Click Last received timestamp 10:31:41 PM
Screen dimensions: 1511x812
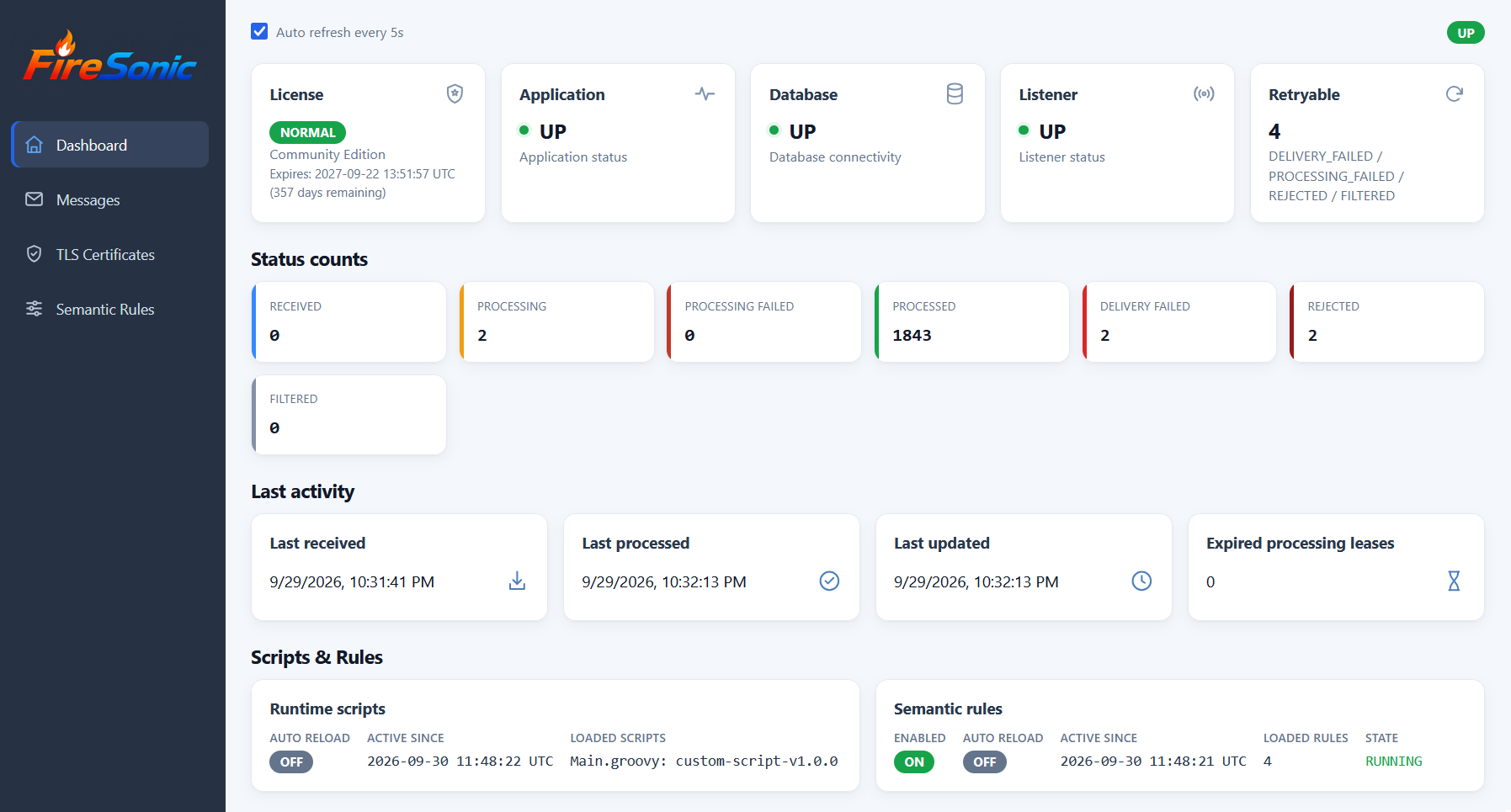pyautogui.click(x=352, y=581)
